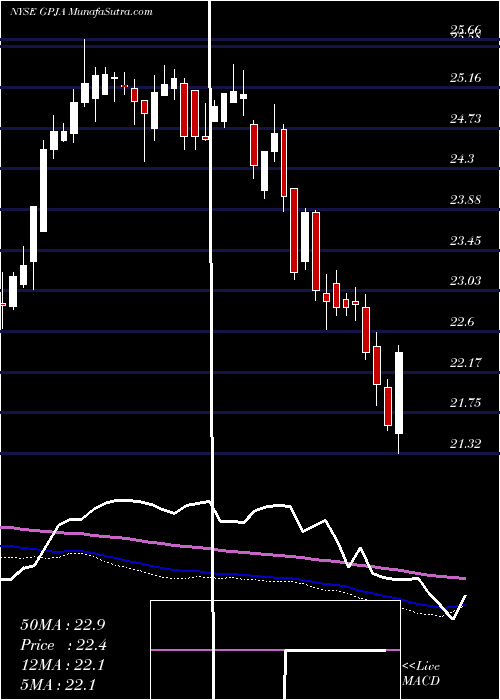Click the <<Live MACD label
The image size is (500, 700).
[x=421, y=674]
